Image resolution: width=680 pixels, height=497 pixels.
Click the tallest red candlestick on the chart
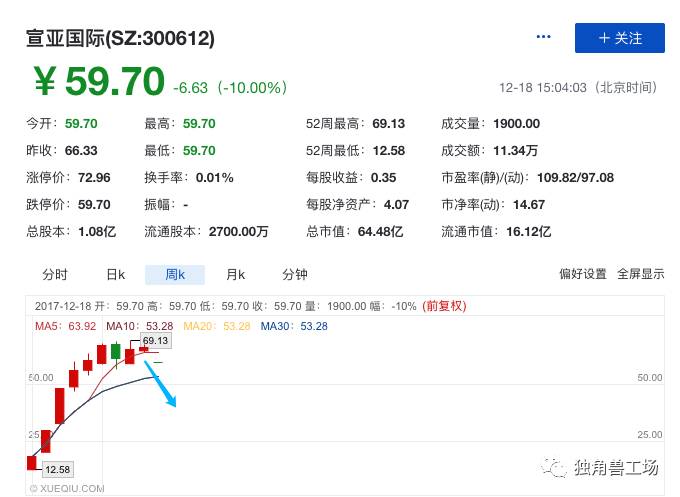[59, 406]
